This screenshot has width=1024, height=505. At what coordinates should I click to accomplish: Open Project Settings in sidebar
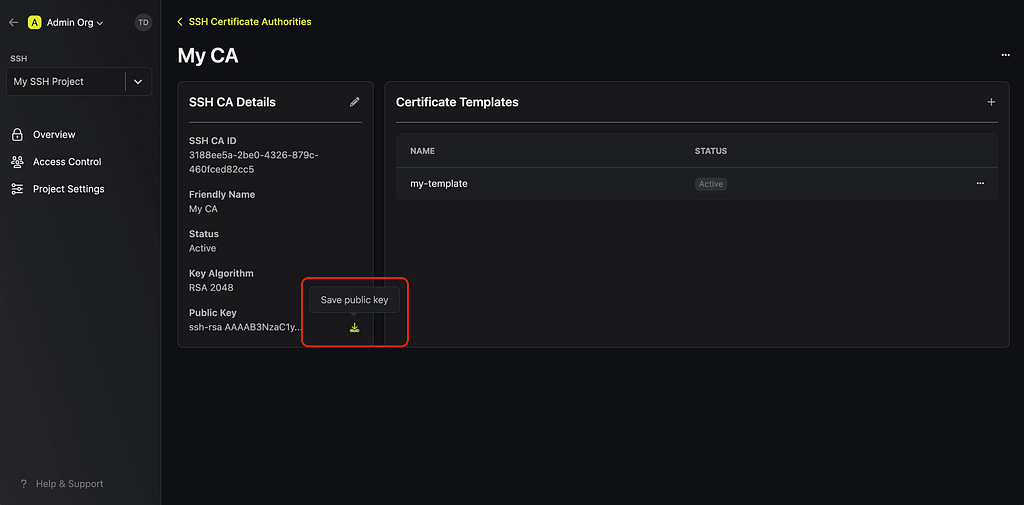tap(69, 189)
